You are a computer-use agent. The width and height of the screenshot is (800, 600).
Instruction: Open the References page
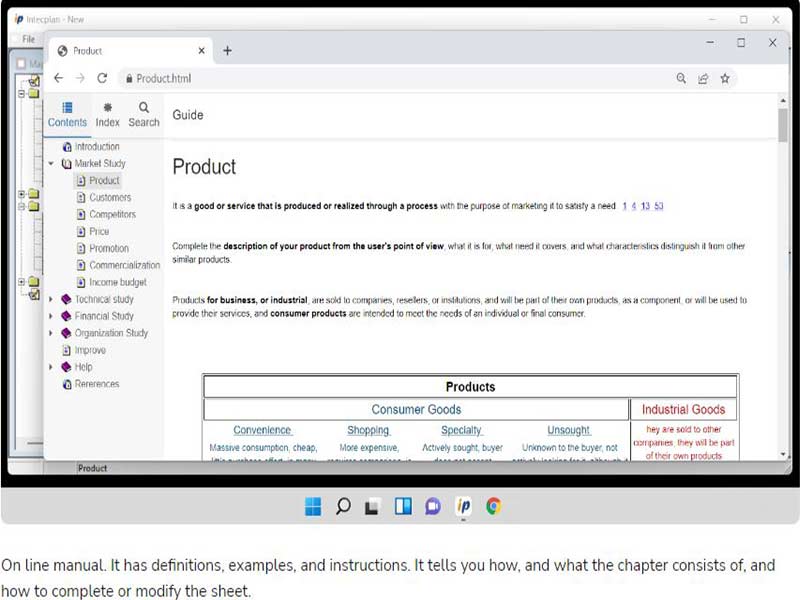tap(97, 384)
